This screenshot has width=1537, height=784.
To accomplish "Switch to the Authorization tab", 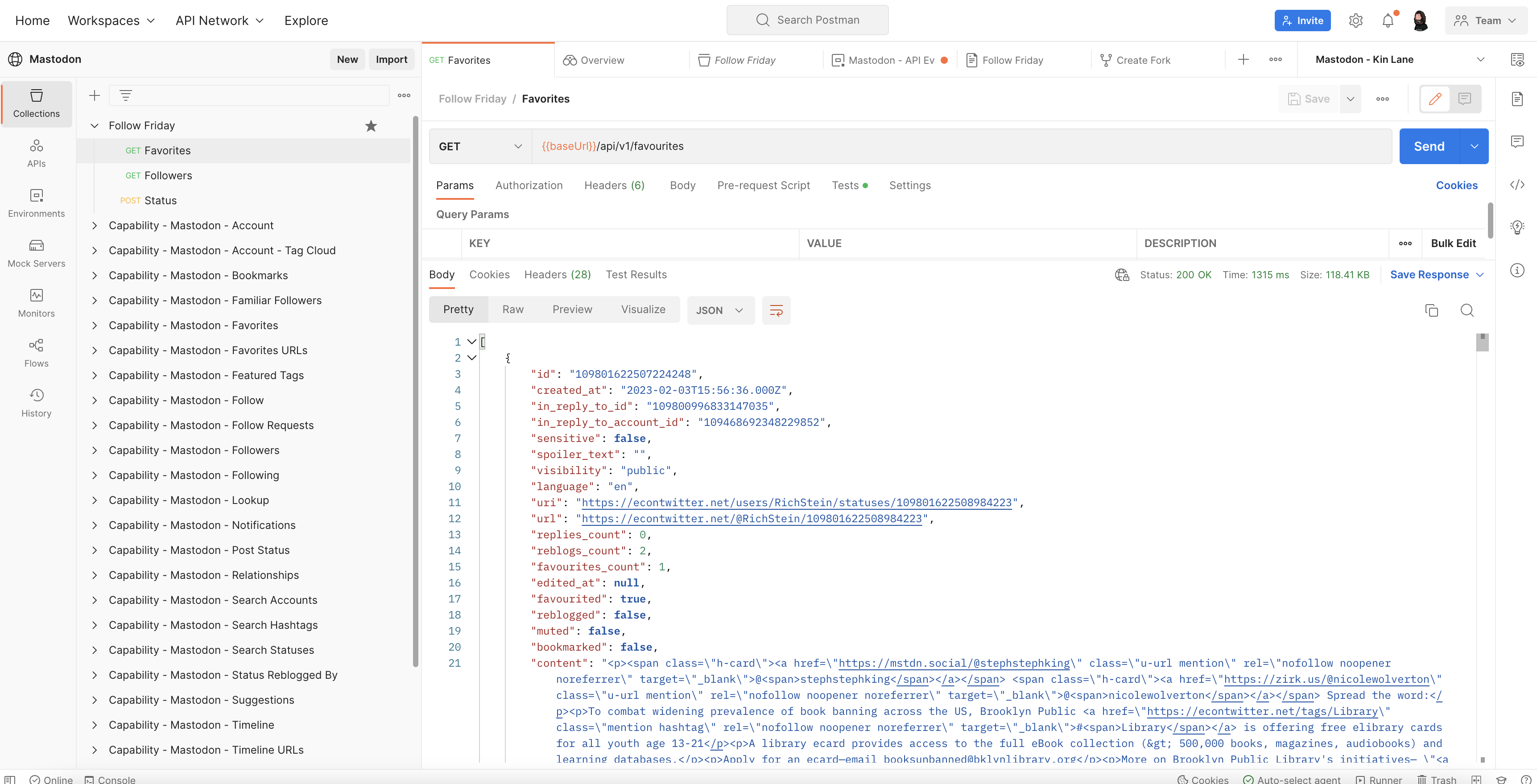I will [529, 186].
